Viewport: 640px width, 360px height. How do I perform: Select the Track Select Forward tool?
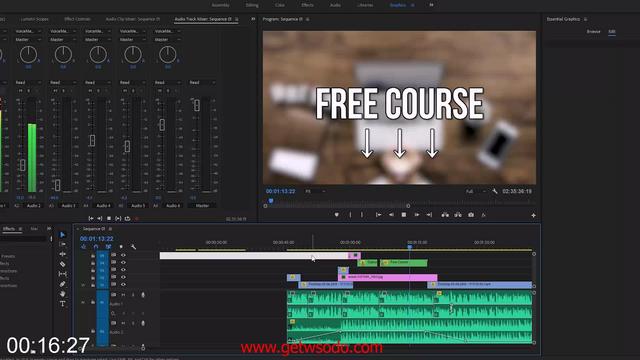pyautogui.click(x=62, y=244)
